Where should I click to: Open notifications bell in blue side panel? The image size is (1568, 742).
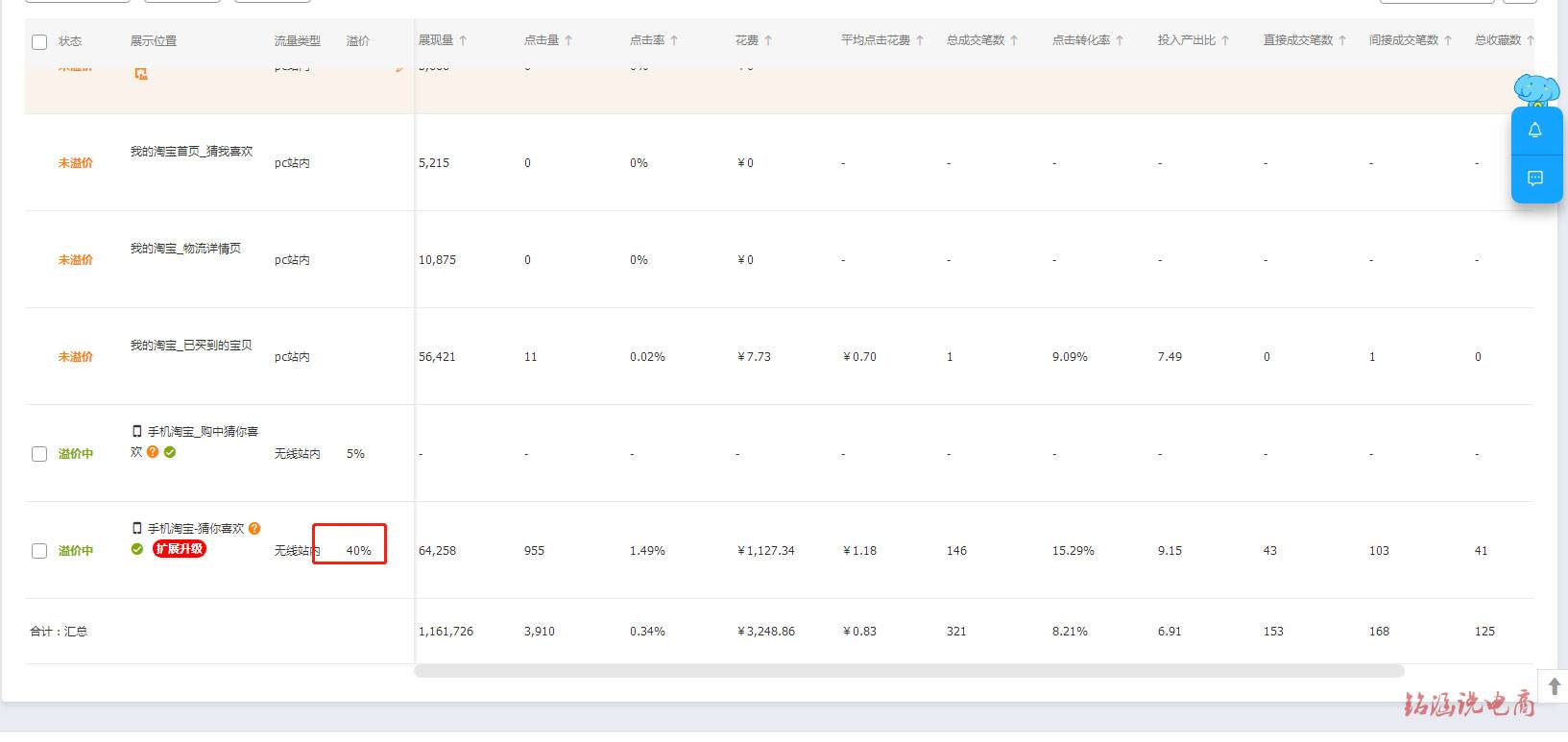[x=1535, y=131]
